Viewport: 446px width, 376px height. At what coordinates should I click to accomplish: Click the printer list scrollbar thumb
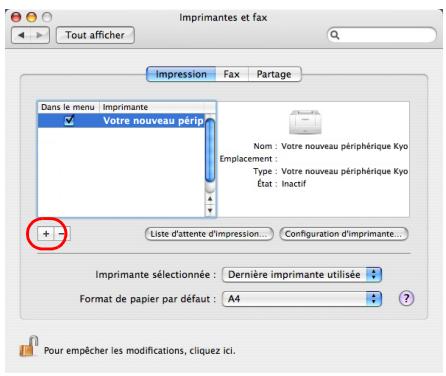tap(210, 151)
